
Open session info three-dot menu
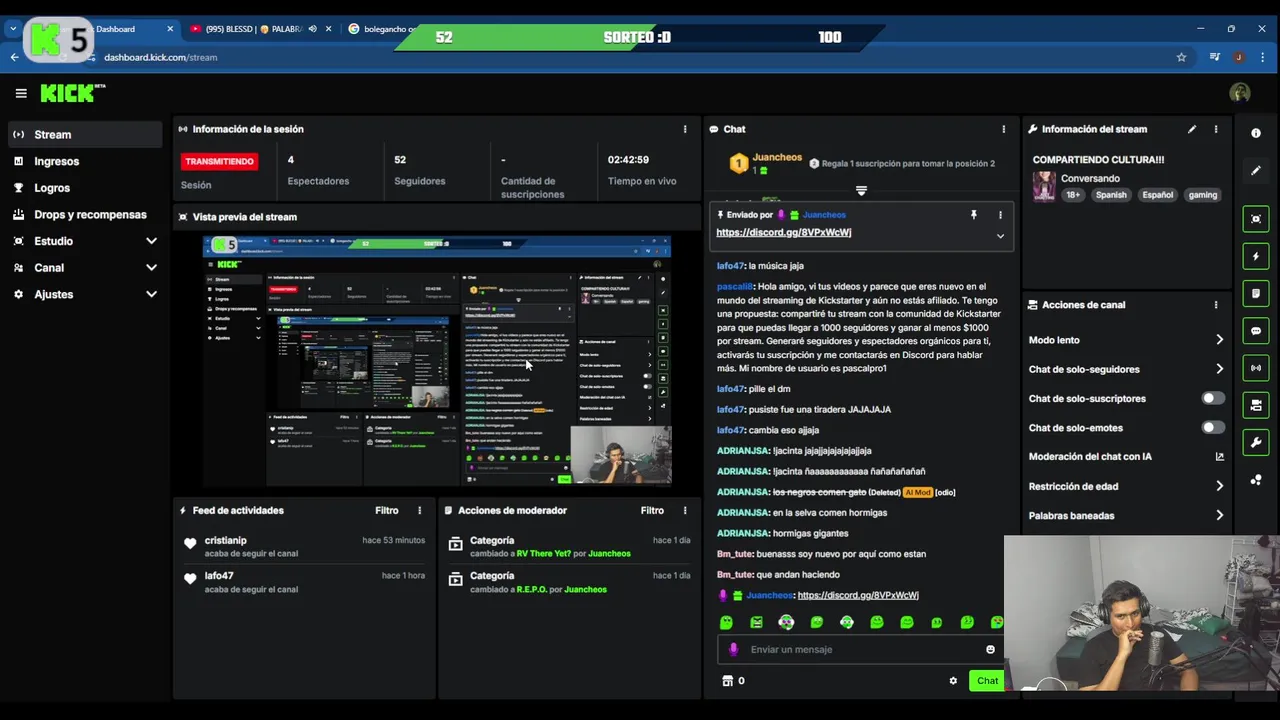click(685, 129)
